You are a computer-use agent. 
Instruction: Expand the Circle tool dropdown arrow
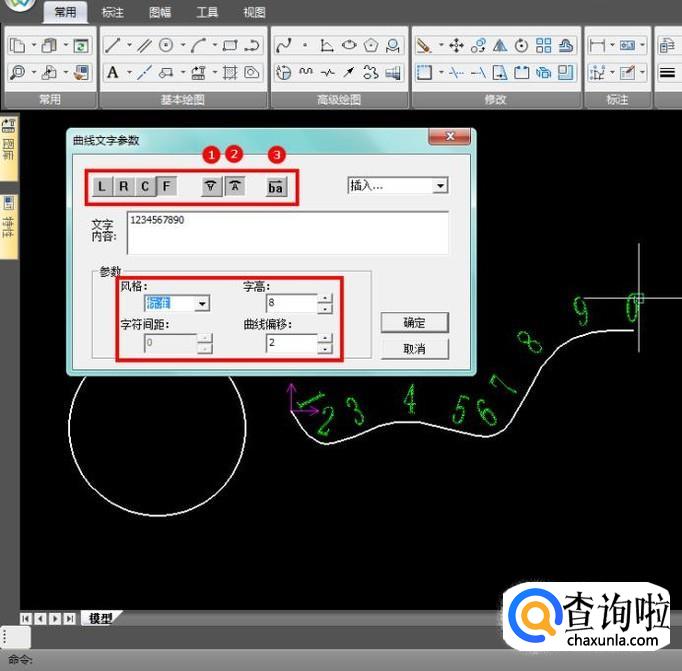[x=183, y=45]
